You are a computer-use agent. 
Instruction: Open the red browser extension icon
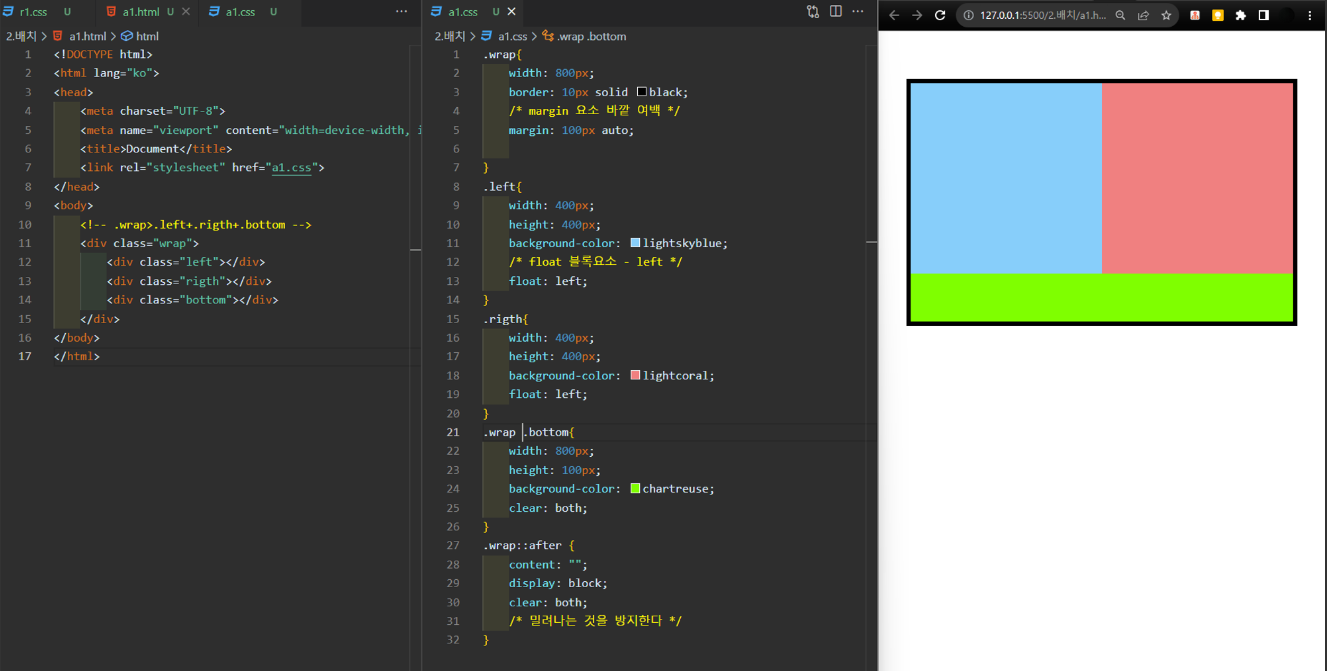pos(1195,16)
